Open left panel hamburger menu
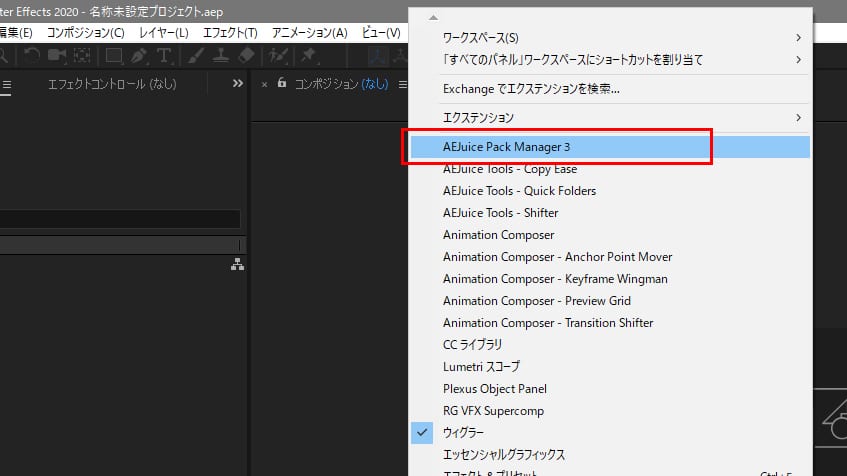847x476 pixels. [x=6, y=85]
